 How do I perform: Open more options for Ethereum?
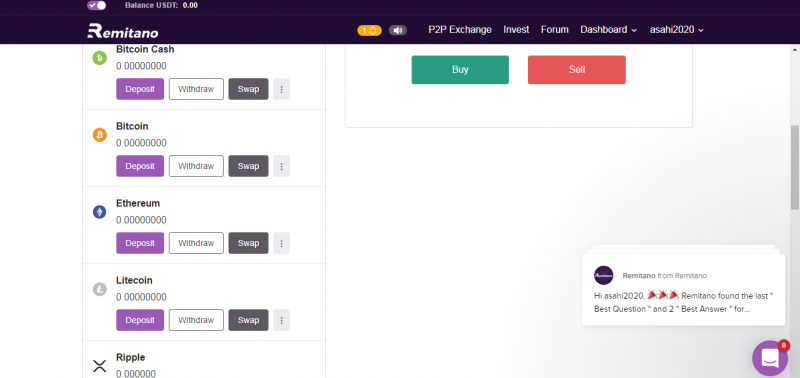click(x=282, y=243)
